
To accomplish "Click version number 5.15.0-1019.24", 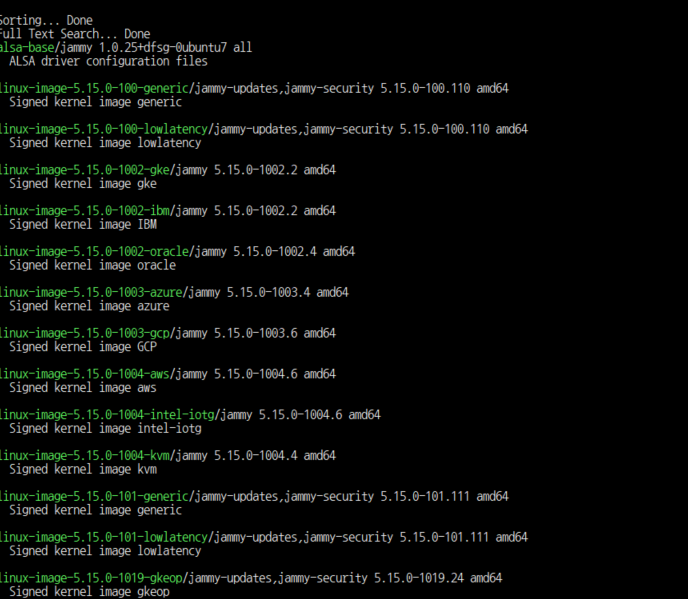I will click(x=419, y=578).
